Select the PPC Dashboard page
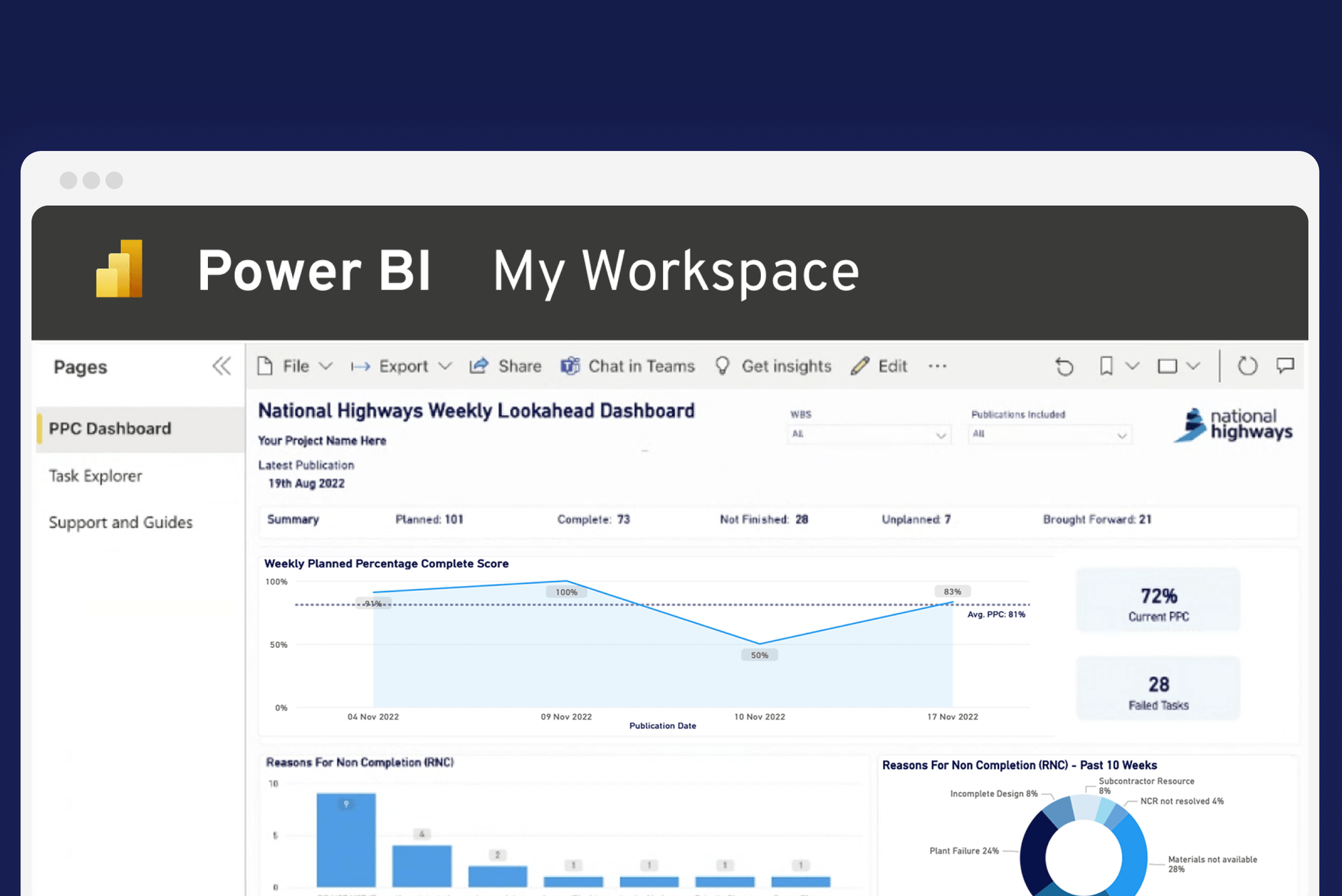The width and height of the screenshot is (1342, 896). 110,429
